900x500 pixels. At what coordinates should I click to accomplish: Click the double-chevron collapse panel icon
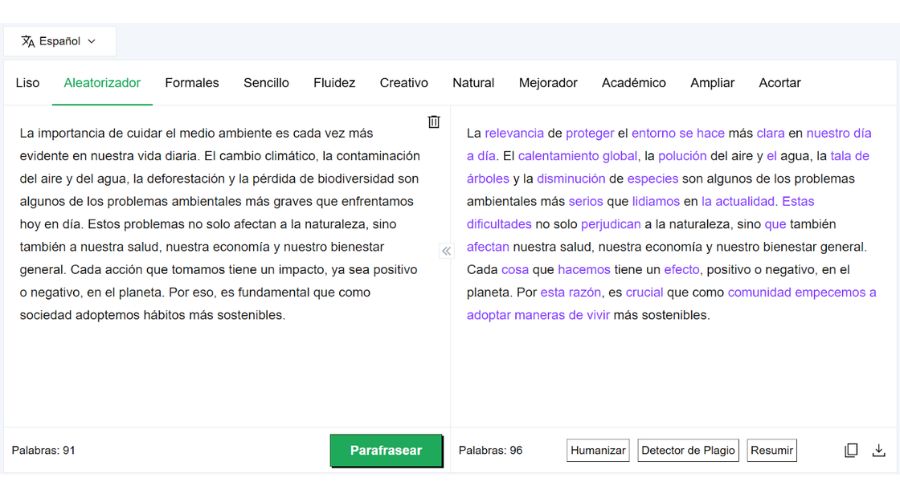click(x=446, y=251)
